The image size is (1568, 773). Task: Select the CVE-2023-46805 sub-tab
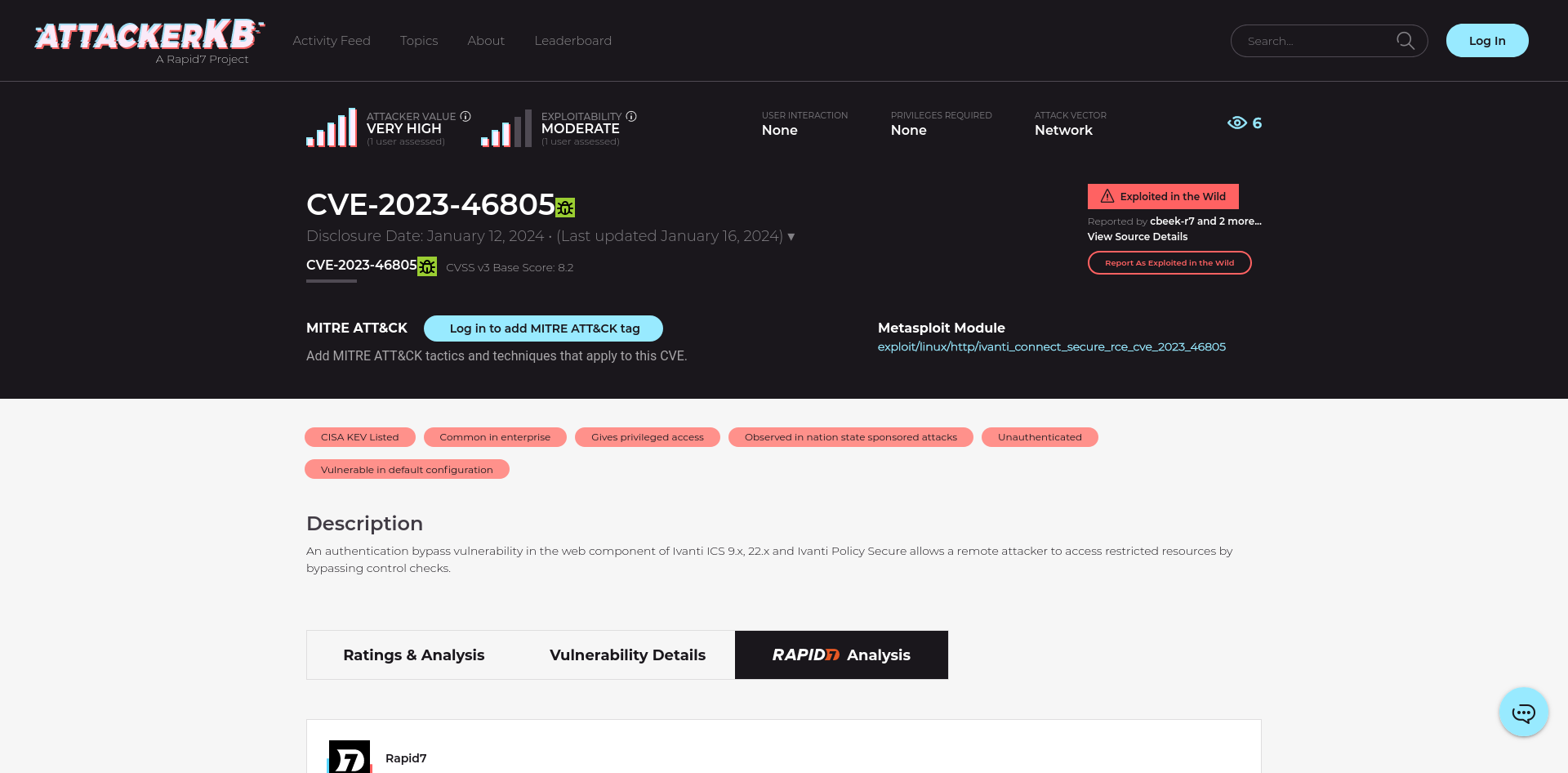click(x=362, y=265)
